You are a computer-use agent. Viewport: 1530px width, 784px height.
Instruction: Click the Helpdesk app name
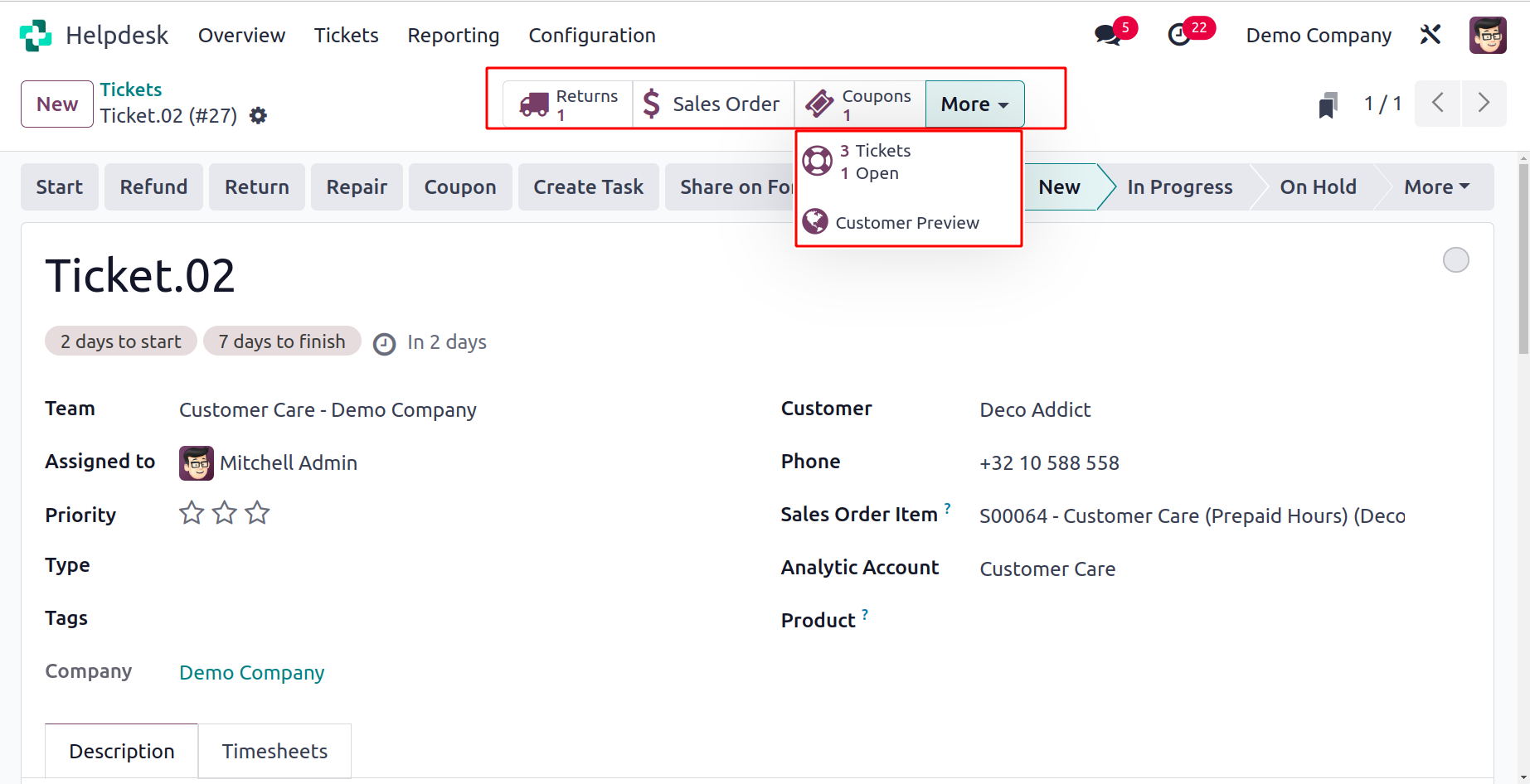point(117,36)
